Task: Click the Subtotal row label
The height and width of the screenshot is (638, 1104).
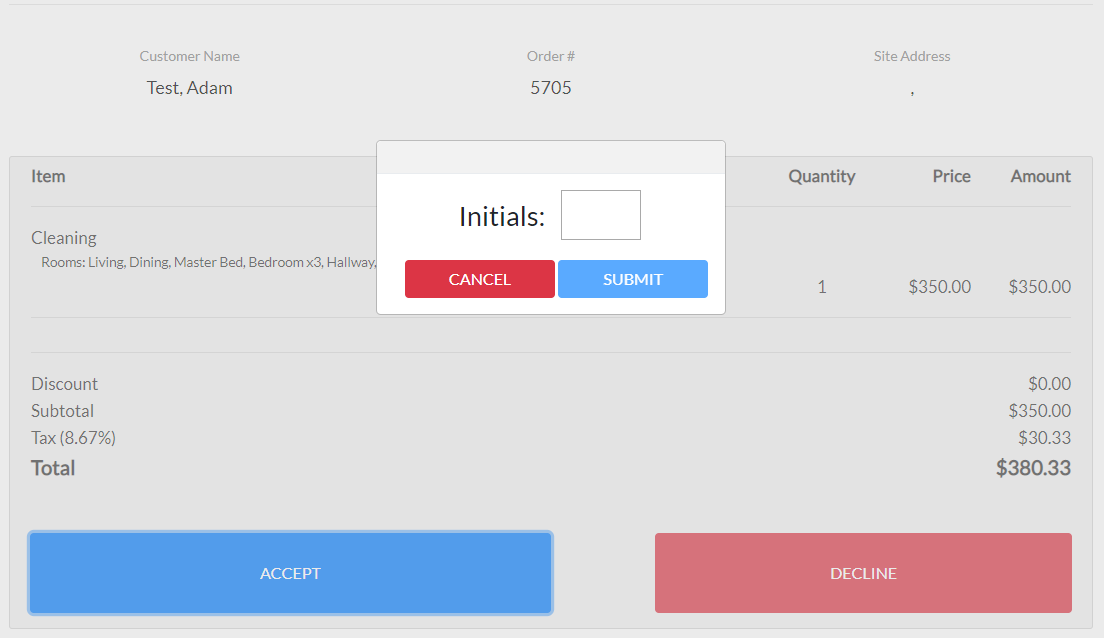Action: [62, 411]
